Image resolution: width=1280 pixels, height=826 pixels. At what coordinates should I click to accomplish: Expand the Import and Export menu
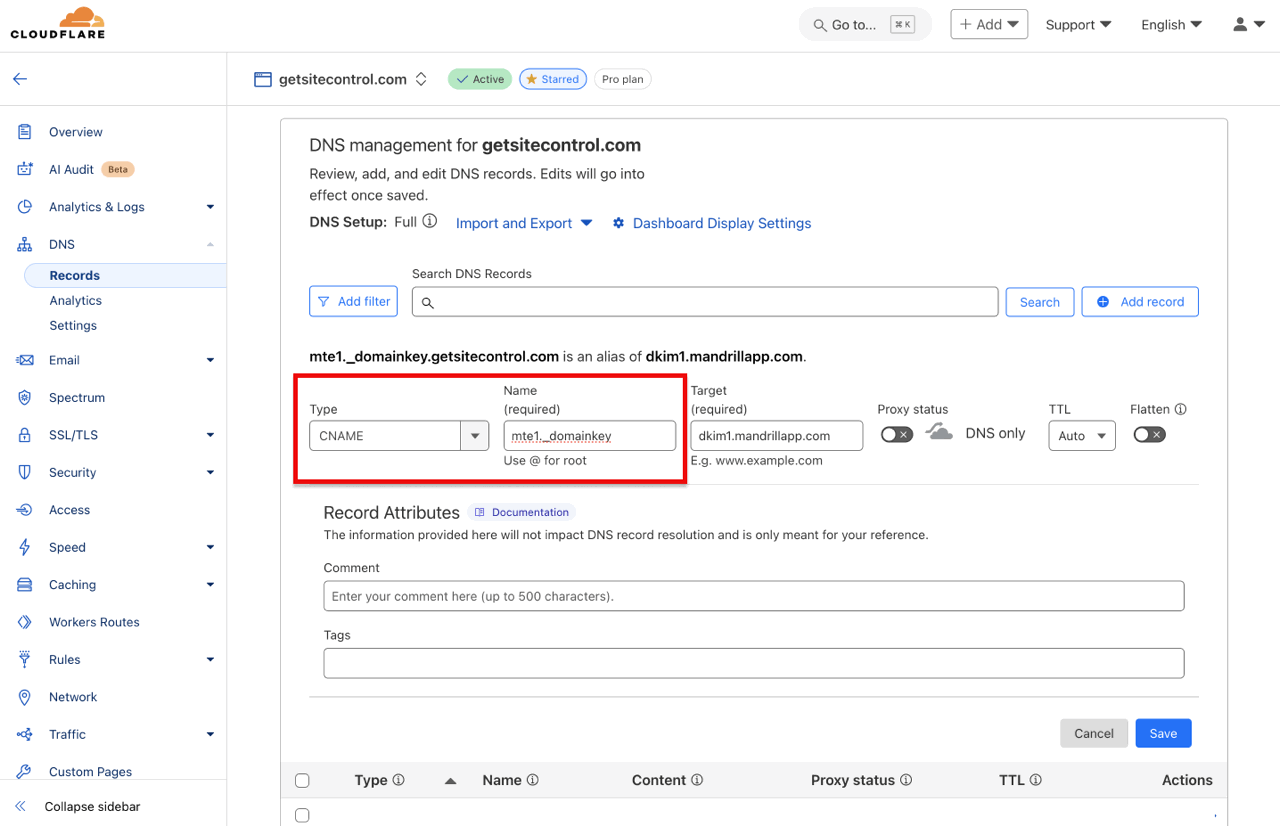(513, 223)
